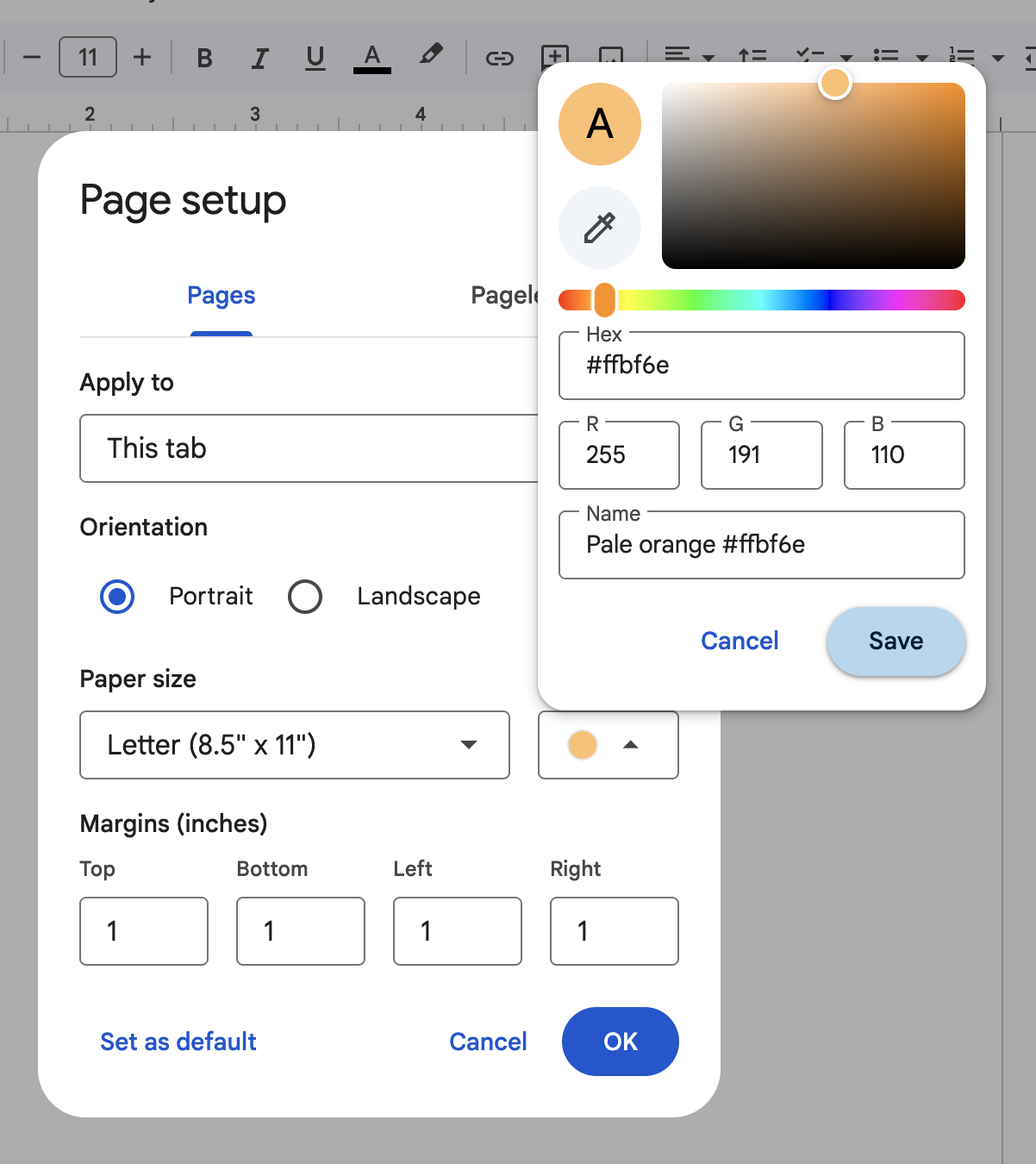
Task: Open the page color dropdown swatch
Action: [608, 745]
